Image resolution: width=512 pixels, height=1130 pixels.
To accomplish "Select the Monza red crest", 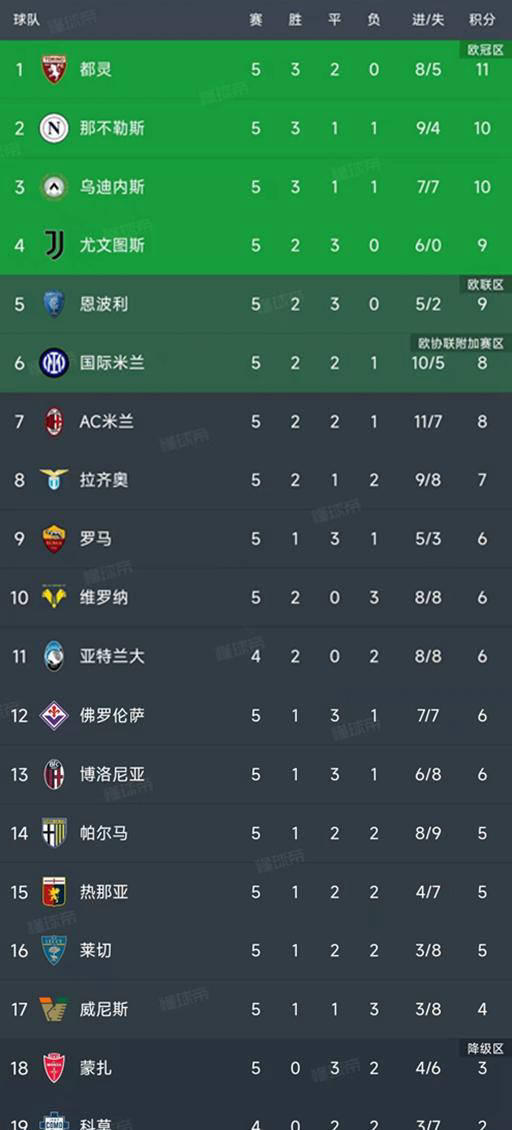I will 54,1068.
